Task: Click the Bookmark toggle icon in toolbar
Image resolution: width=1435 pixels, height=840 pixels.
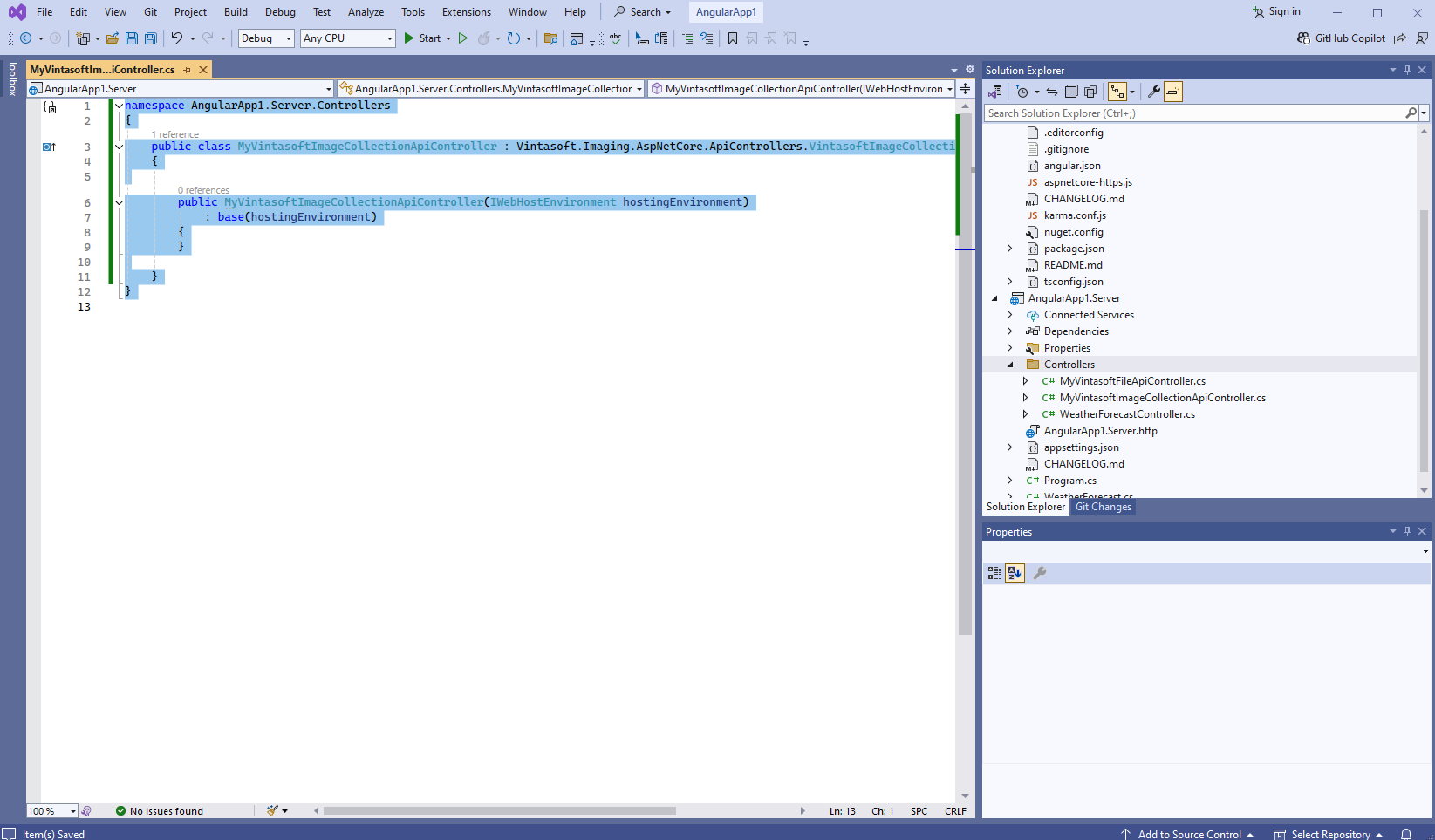Action: pos(733,38)
